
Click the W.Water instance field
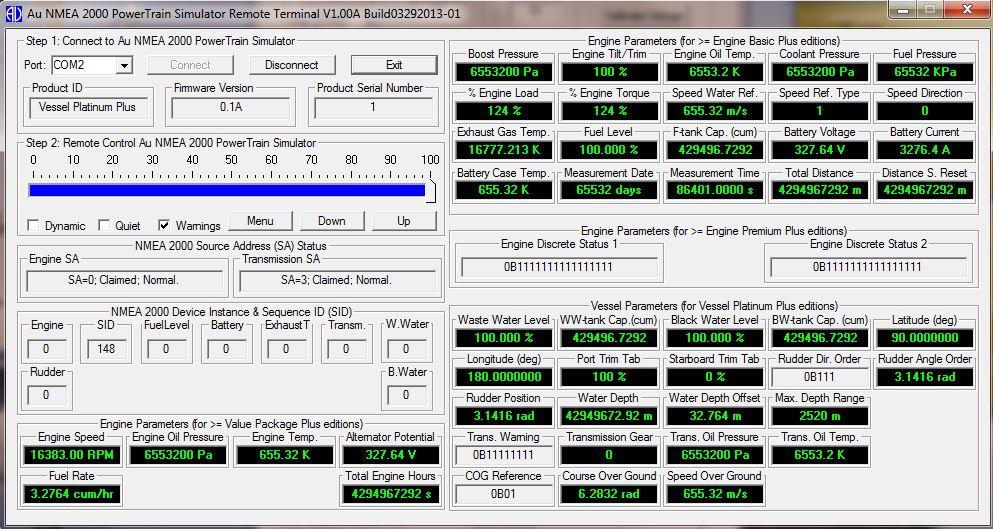pos(406,348)
